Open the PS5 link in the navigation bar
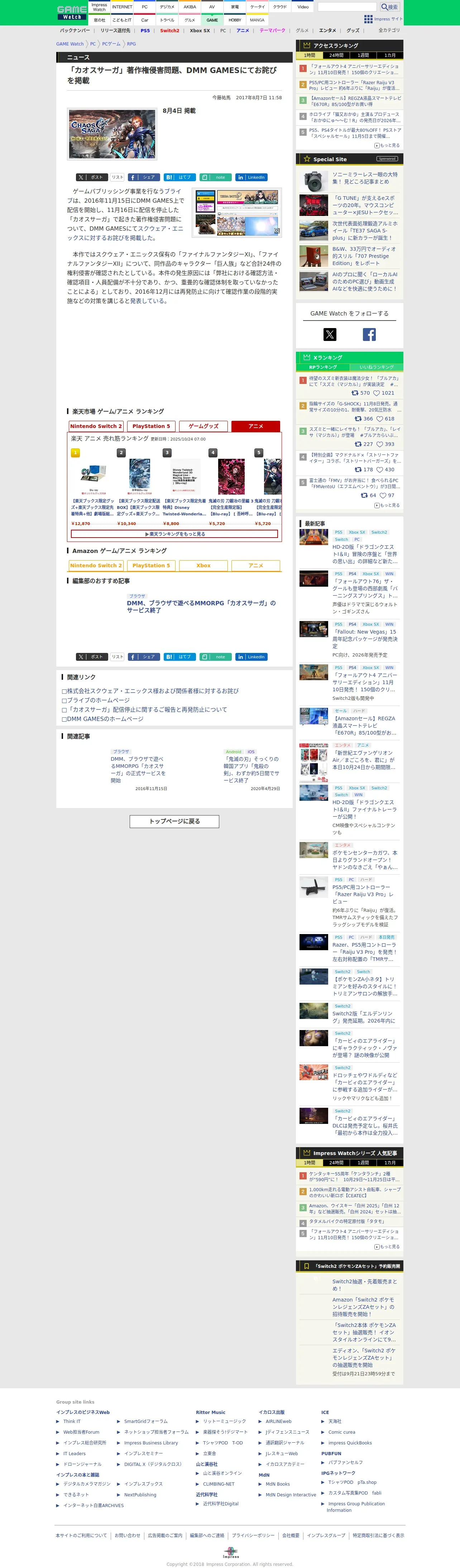This screenshot has width=460, height=1568. coord(145,30)
